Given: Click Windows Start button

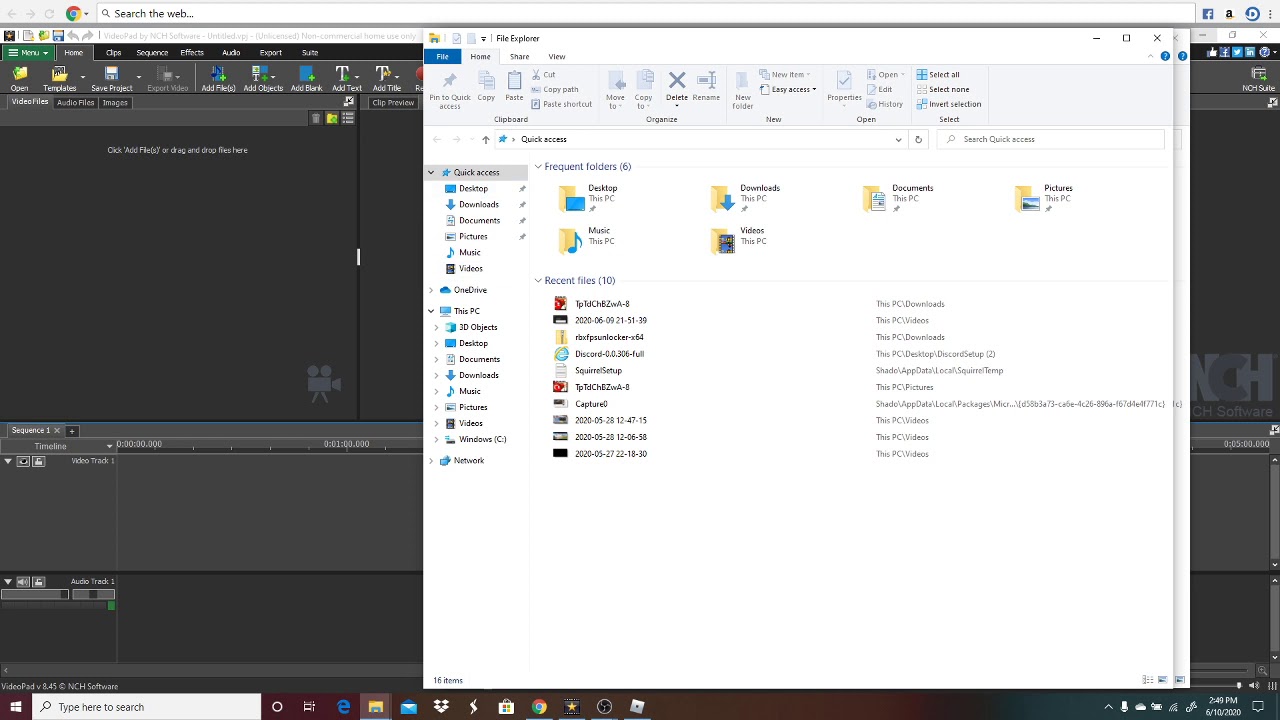Looking at the screenshot, I should (x=16, y=707).
